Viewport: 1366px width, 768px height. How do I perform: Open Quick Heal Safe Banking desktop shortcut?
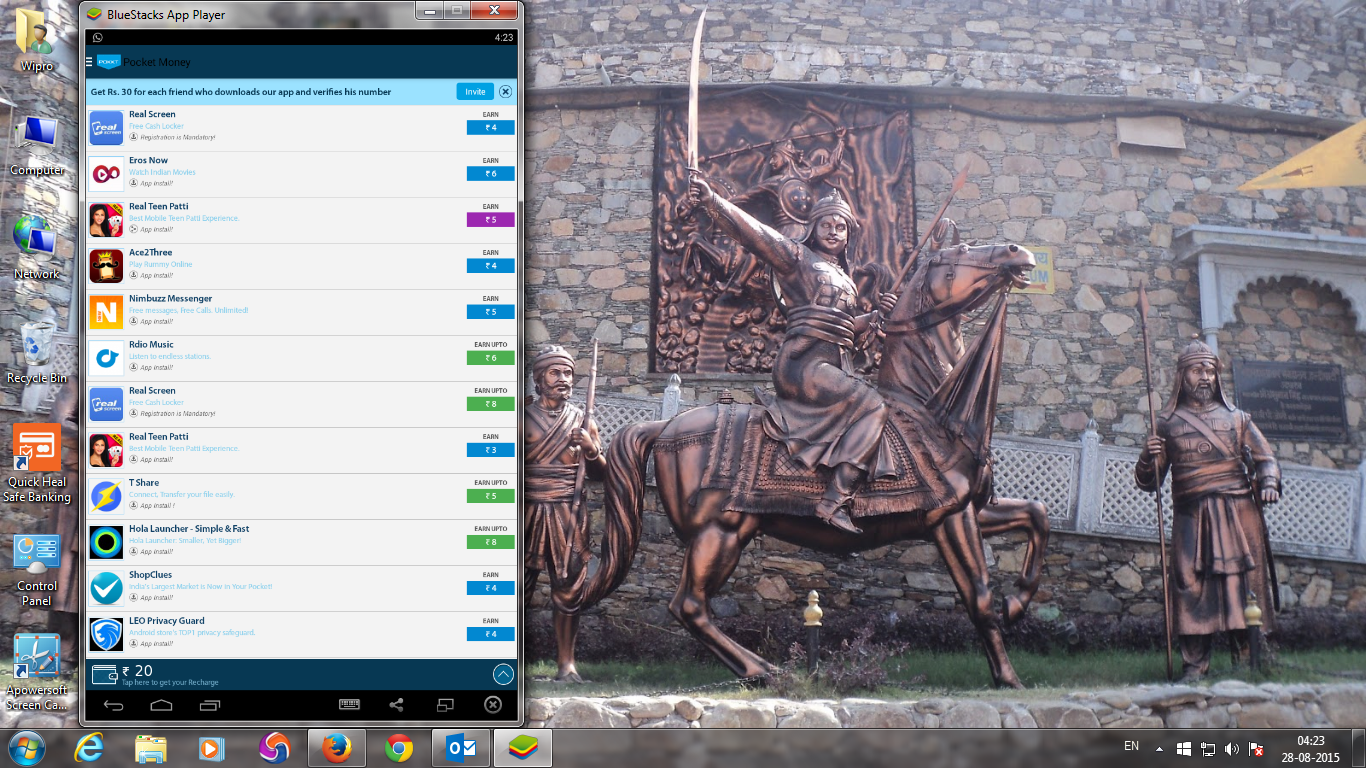point(37,463)
